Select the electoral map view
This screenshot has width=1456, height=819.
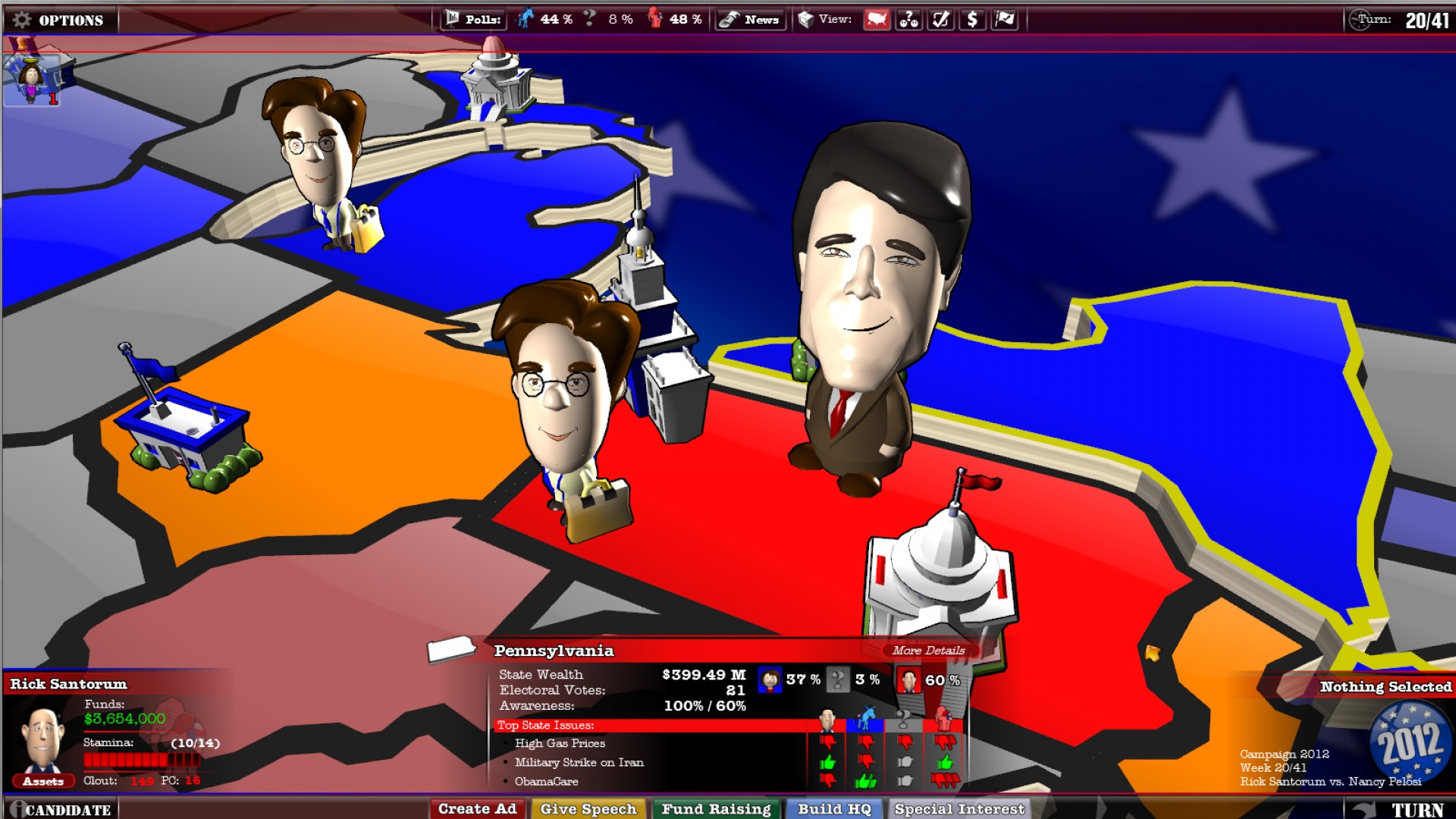pos(877,20)
